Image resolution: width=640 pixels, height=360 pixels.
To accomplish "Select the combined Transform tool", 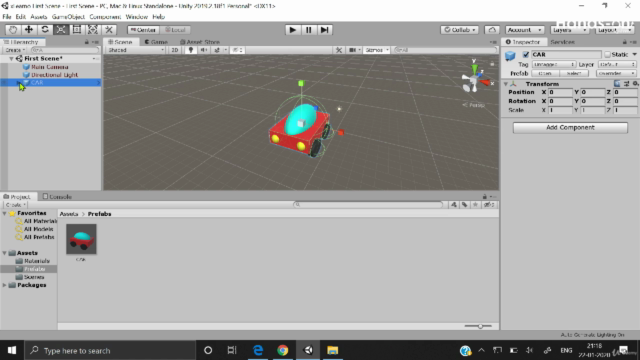I will point(93,30).
